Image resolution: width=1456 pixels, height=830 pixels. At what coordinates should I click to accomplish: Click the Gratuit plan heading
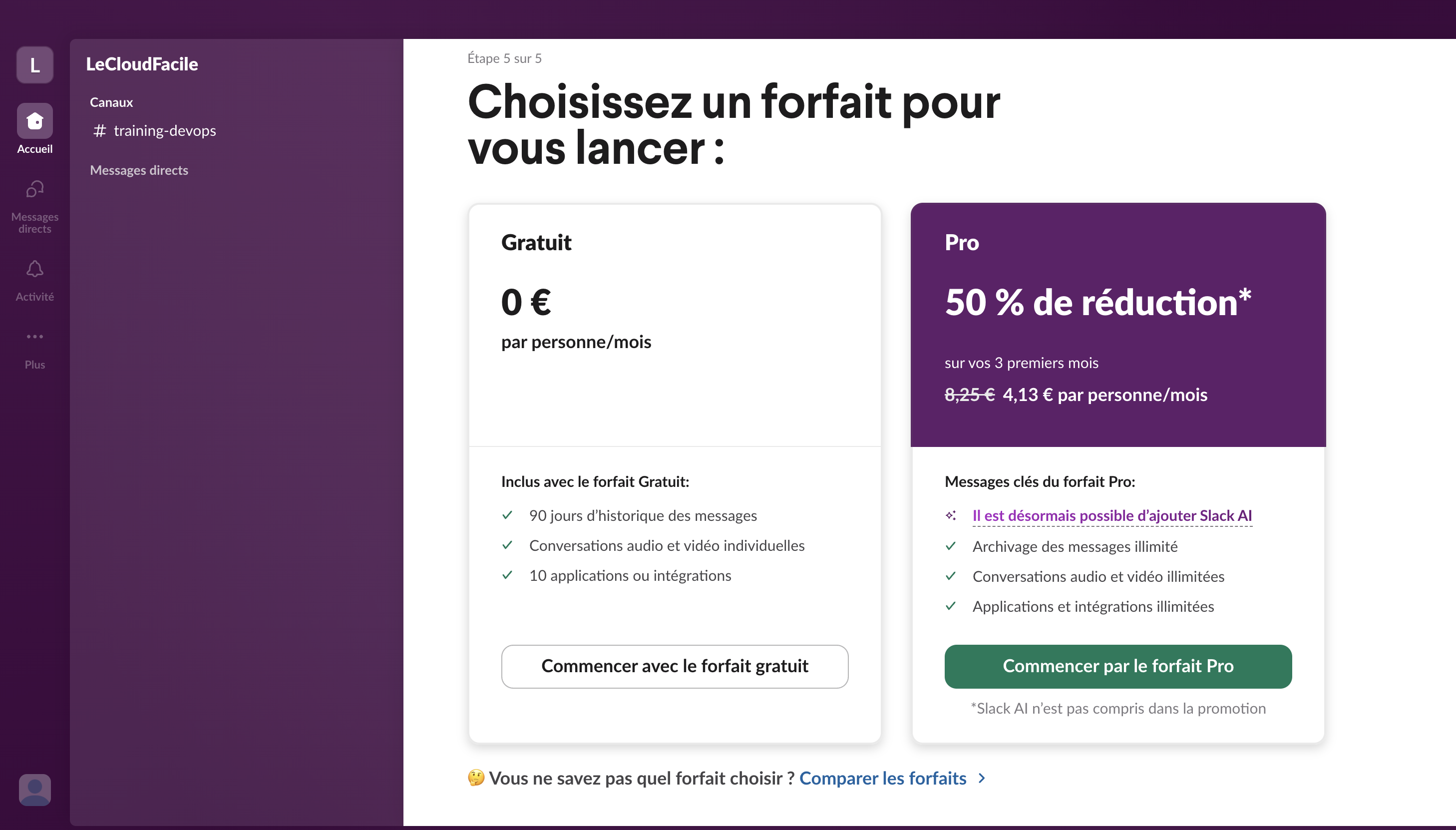pyautogui.click(x=536, y=243)
